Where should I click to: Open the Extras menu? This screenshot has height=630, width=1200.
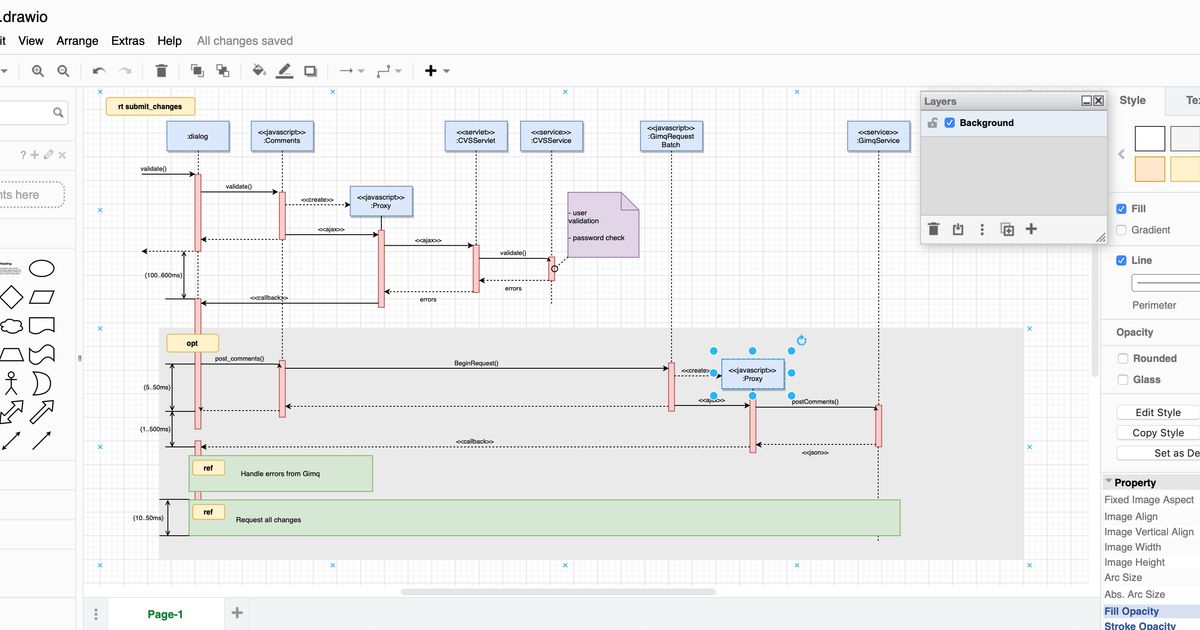click(128, 41)
